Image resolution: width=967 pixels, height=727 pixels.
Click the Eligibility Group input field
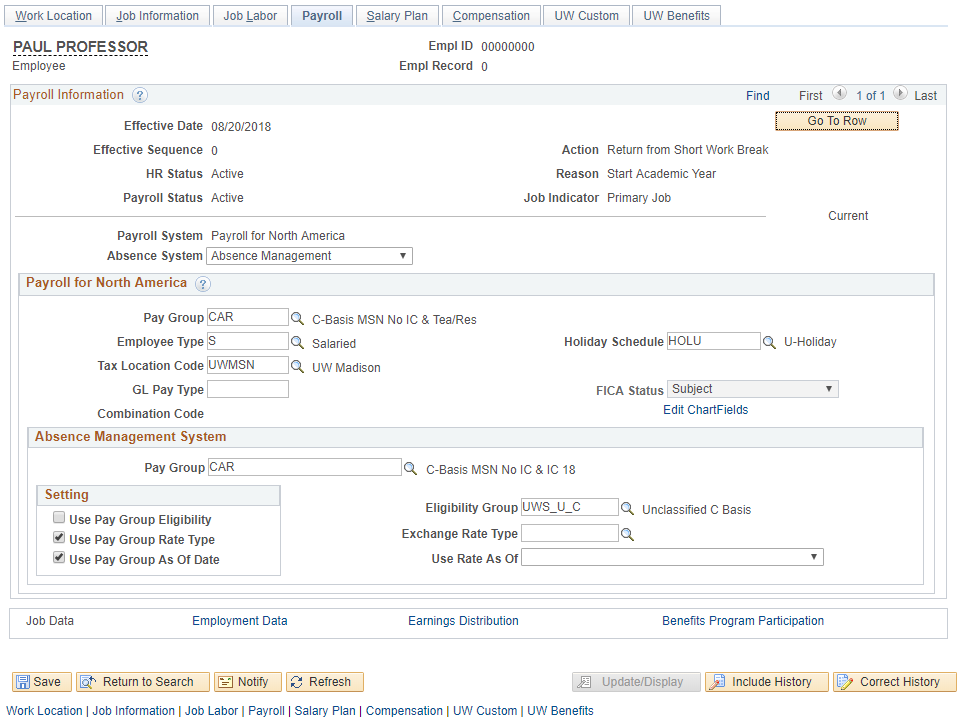tap(570, 507)
